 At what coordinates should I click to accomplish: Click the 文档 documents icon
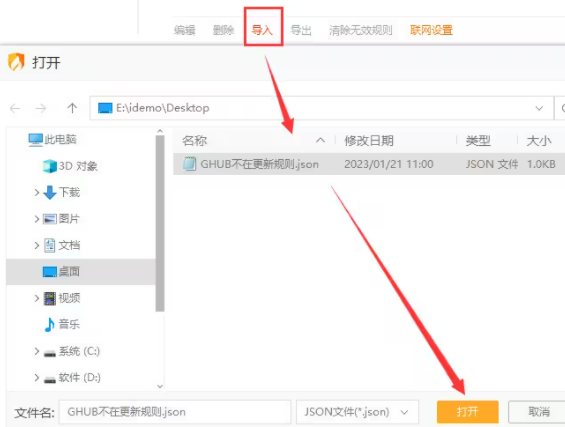click(x=50, y=245)
